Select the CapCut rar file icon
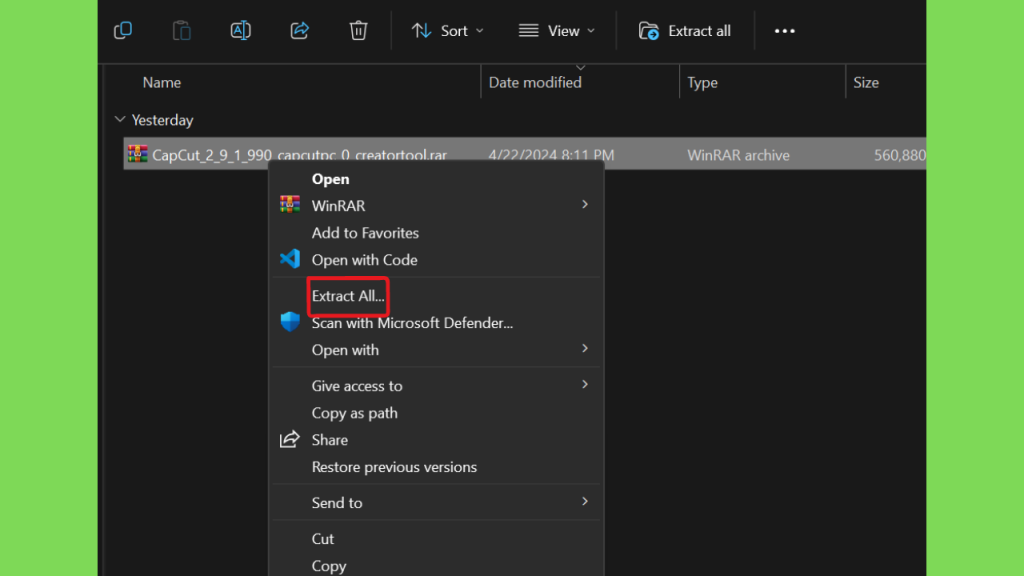Viewport: 1024px width, 576px height. [138, 154]
